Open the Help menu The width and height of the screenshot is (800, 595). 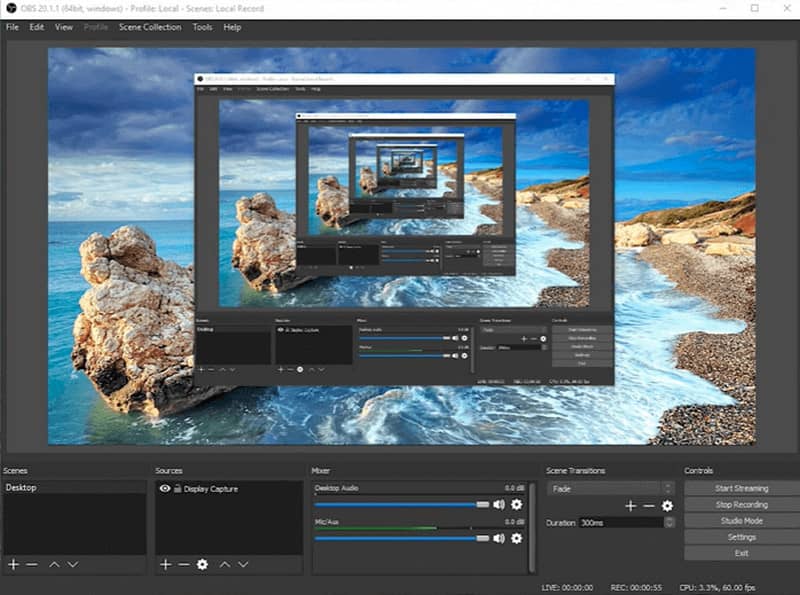pyautogui.click(x=231, y=27)
